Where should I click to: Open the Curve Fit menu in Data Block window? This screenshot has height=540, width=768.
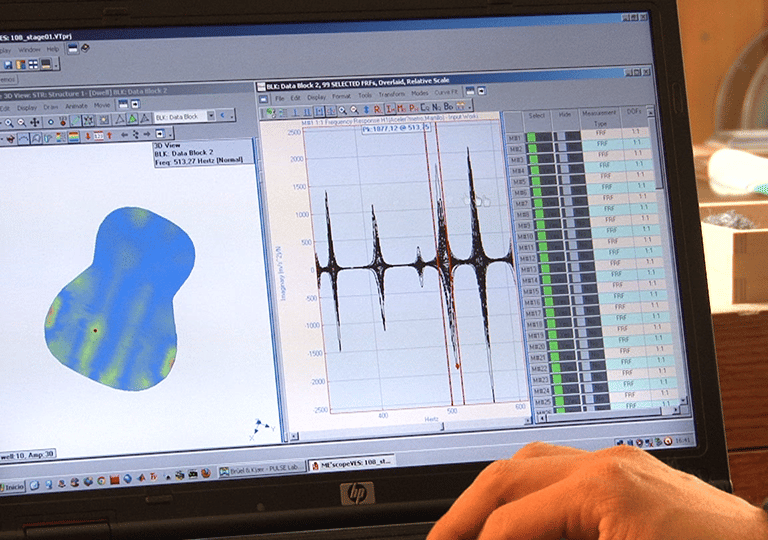[x=446, y=92]
